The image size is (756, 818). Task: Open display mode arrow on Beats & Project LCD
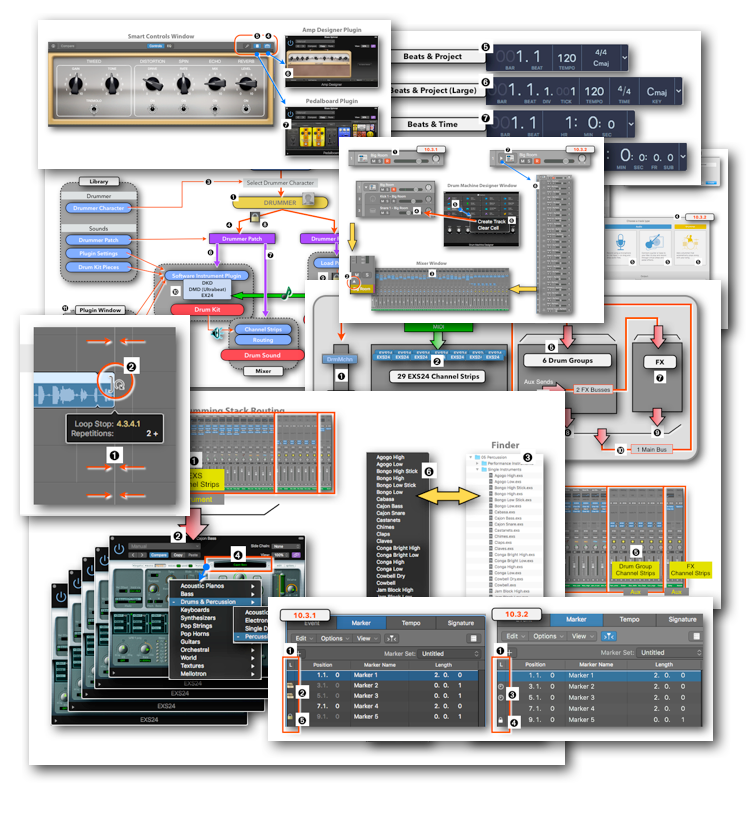coord(623,57)
